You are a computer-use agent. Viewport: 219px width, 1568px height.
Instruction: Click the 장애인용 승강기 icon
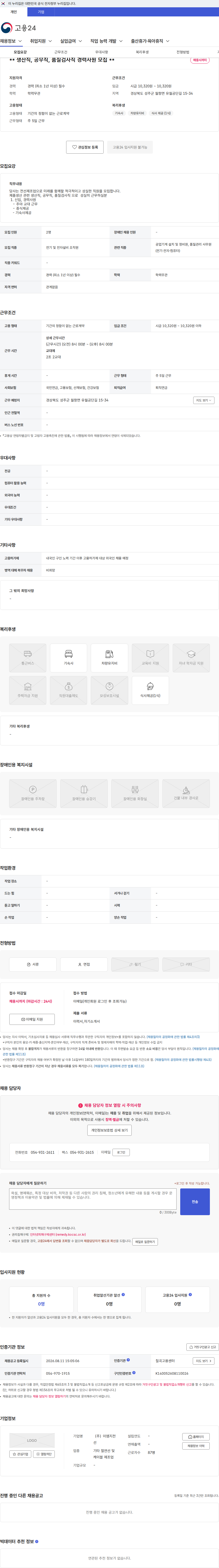click(84, 794)
